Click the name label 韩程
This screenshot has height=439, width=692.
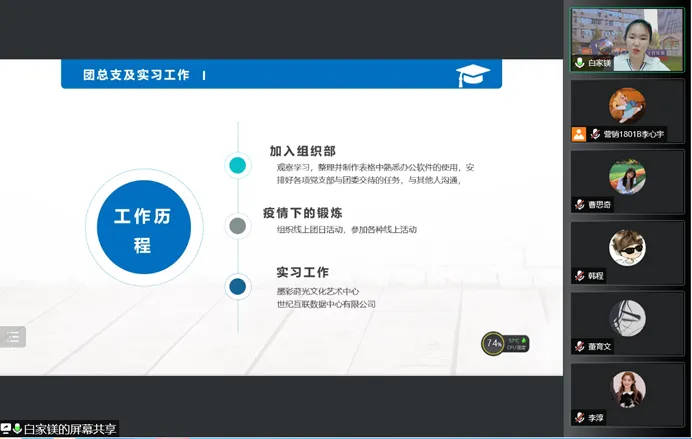click(595, 276)
